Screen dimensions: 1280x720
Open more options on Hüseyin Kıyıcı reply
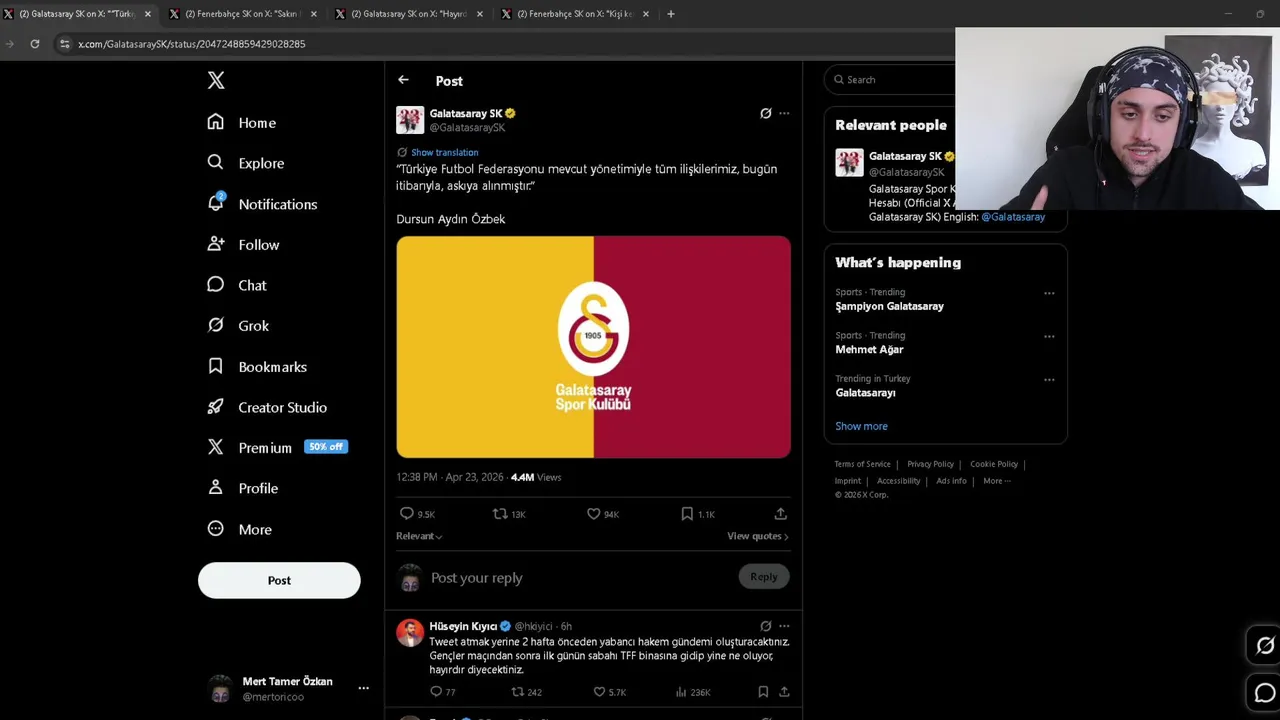coord(784,626)
